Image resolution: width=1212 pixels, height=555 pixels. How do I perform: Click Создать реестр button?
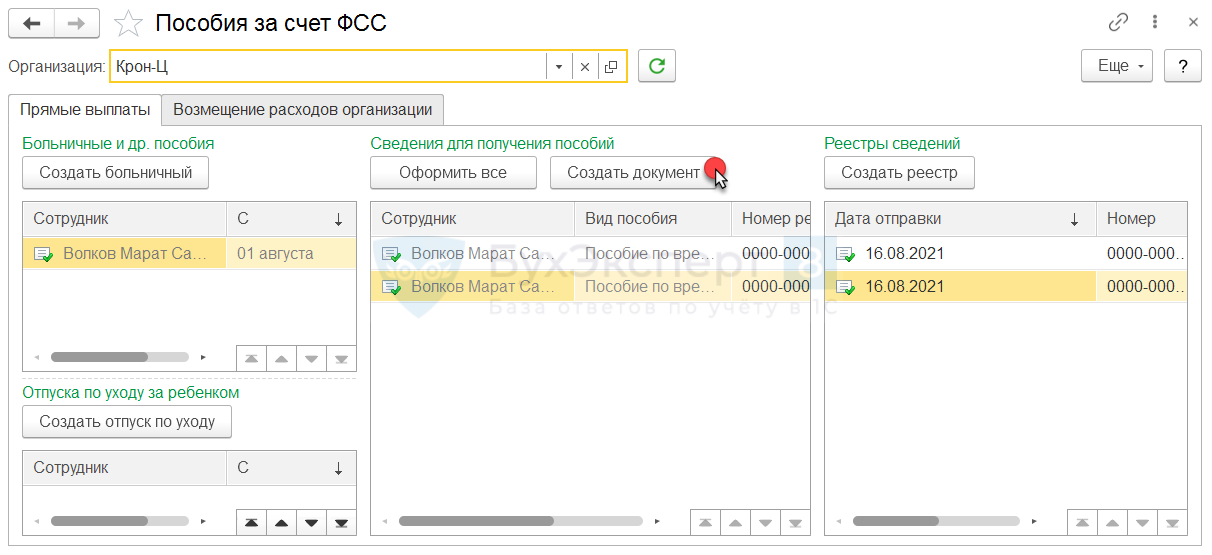point(899,172)
